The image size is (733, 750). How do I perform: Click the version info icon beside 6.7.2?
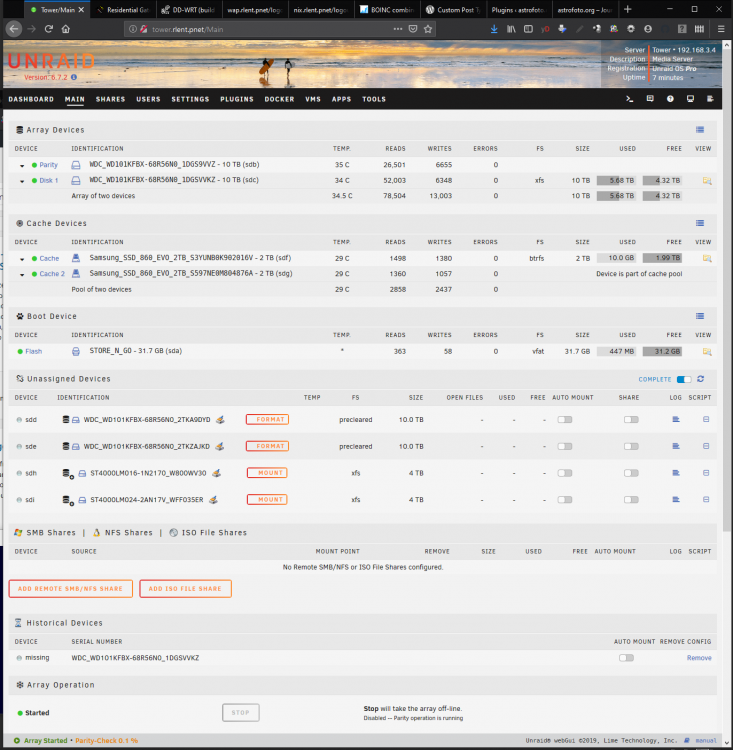(x=74, y=77)
